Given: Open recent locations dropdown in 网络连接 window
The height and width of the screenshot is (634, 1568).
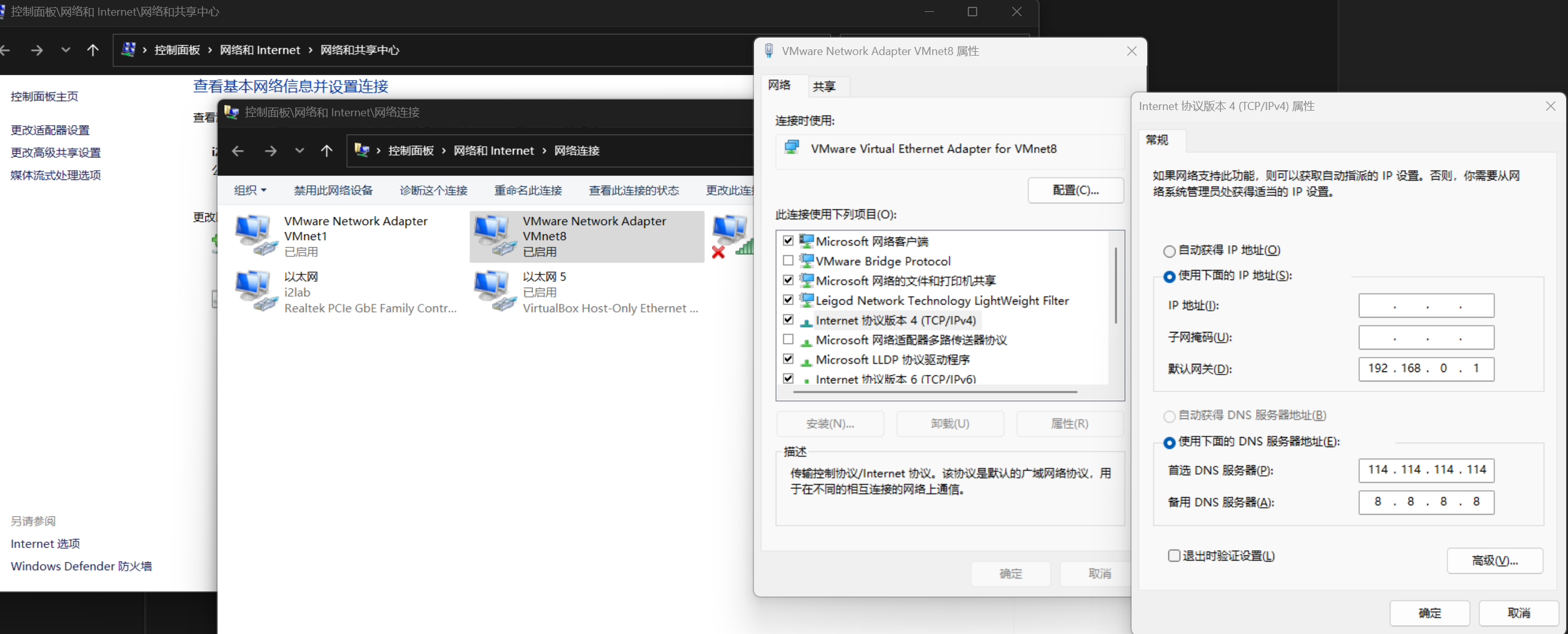Looking at the screenshot, I should tap(299, 151).
